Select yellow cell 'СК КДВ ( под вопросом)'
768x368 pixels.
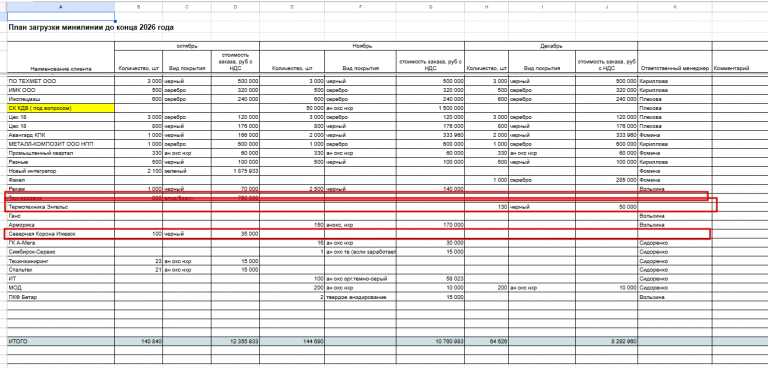click(61, 108)
